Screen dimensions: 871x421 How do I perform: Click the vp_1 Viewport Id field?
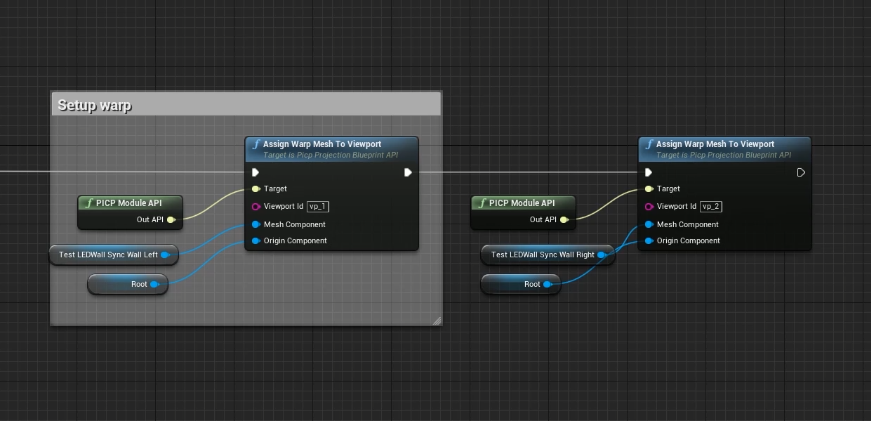click(318, 207)
